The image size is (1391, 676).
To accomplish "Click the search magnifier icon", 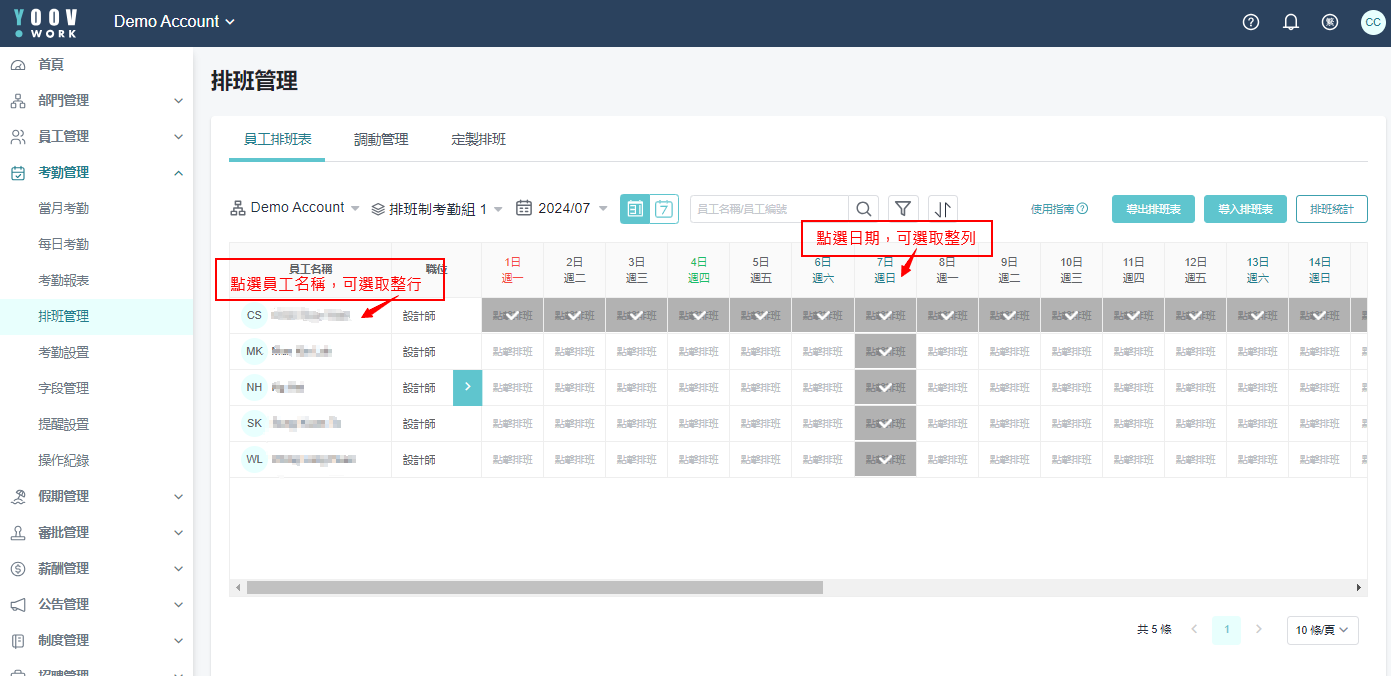I will click(x=864, y=209).
